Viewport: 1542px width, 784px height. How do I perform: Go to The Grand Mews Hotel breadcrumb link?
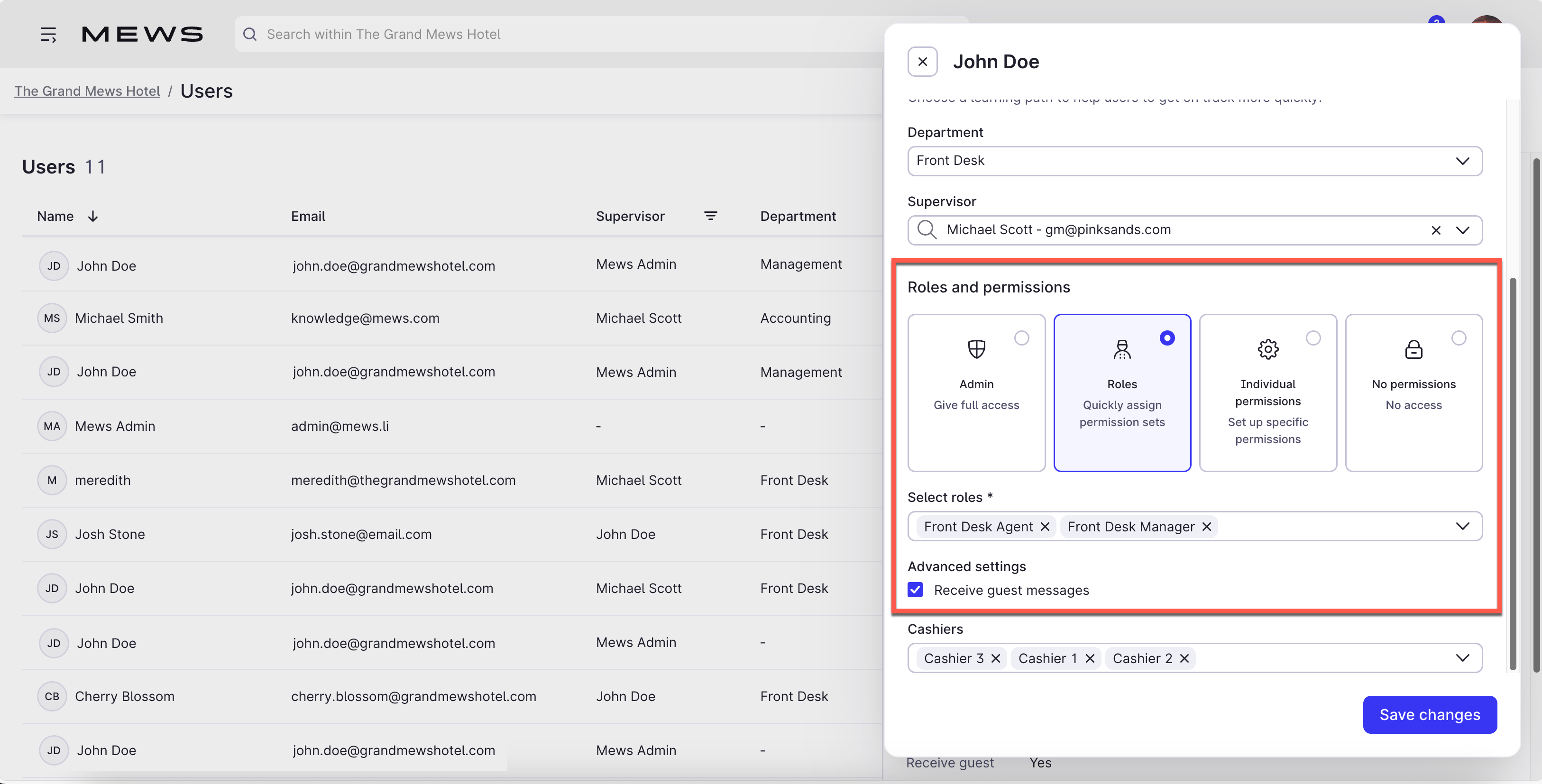87,91
